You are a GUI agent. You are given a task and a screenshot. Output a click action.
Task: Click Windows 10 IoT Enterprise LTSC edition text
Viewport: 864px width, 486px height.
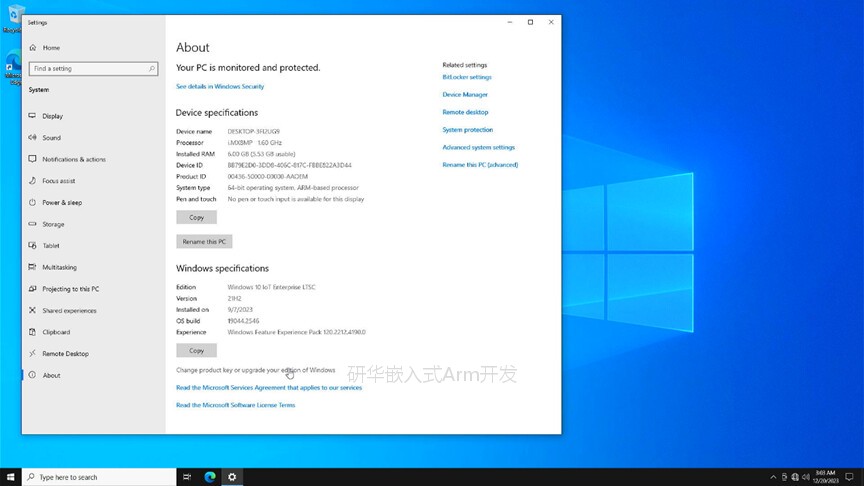[271, 287]
